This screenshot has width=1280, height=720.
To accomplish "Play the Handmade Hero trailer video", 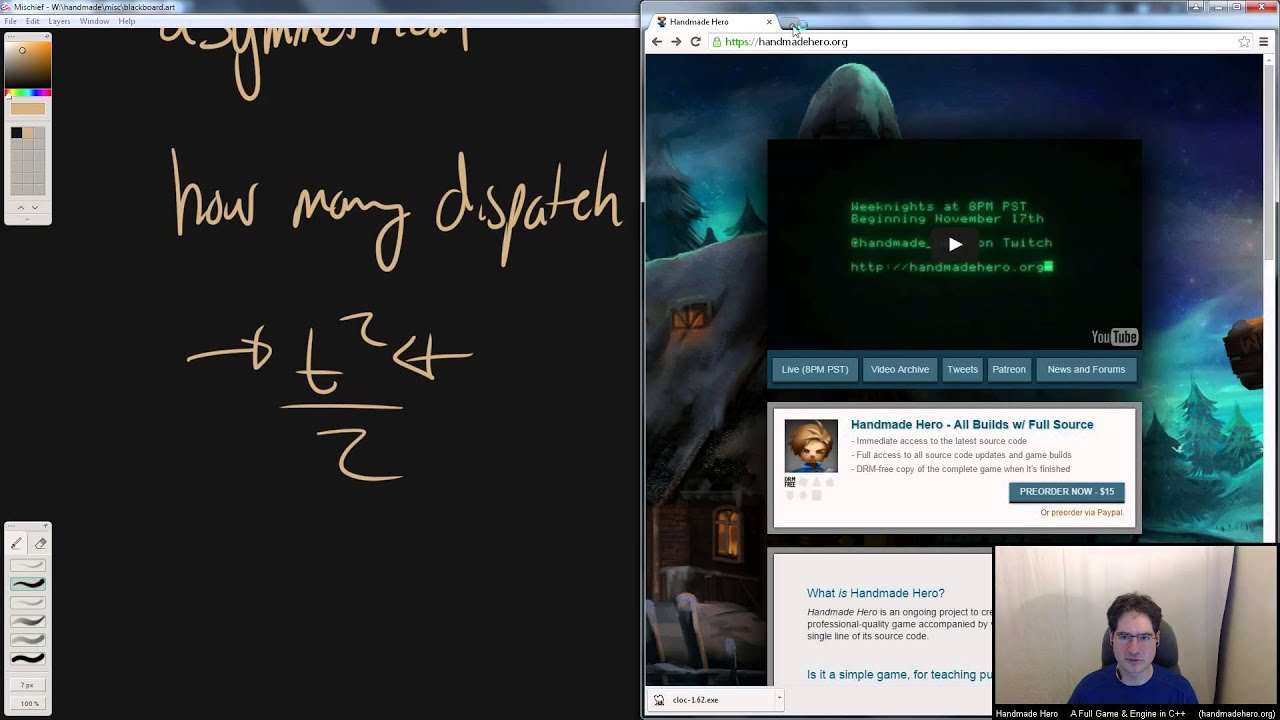I will (955, 244).
